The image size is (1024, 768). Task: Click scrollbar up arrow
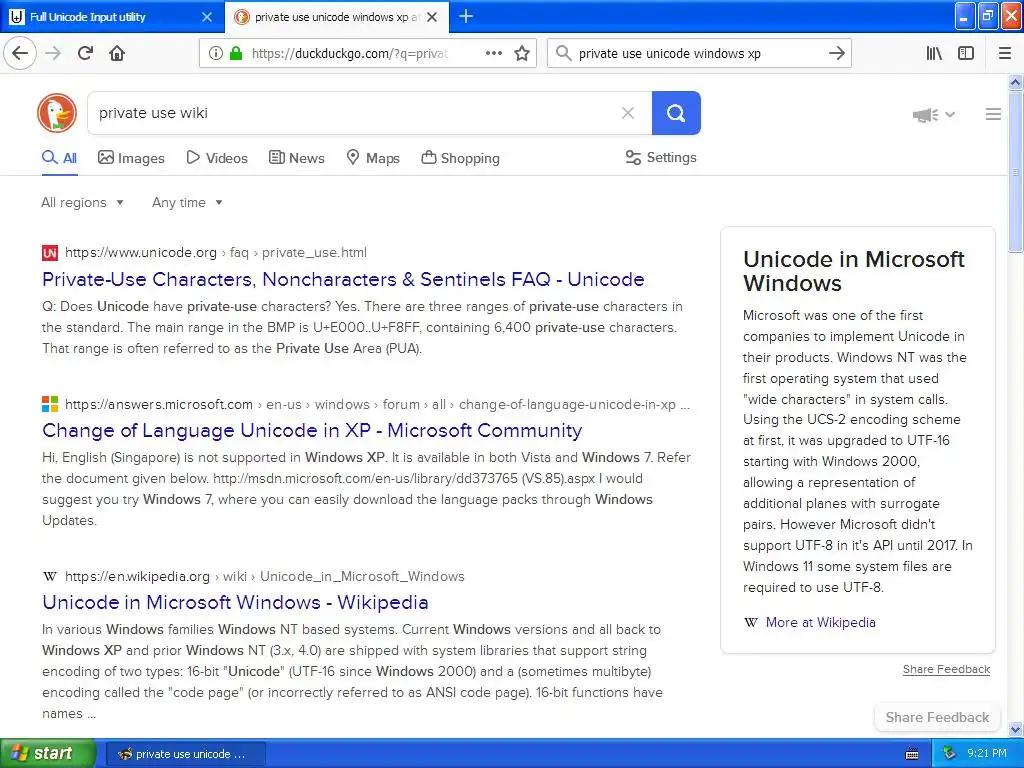(x=1015, y=82)
